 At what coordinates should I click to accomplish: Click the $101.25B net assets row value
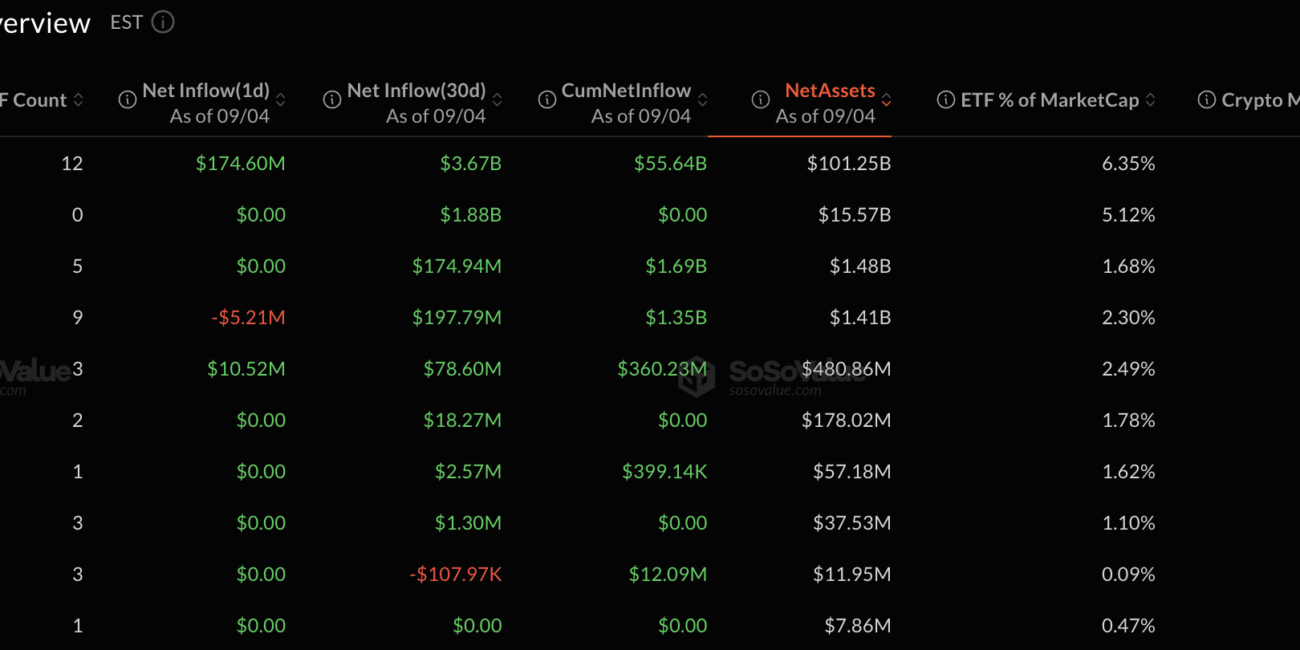(x=849, y=163)
